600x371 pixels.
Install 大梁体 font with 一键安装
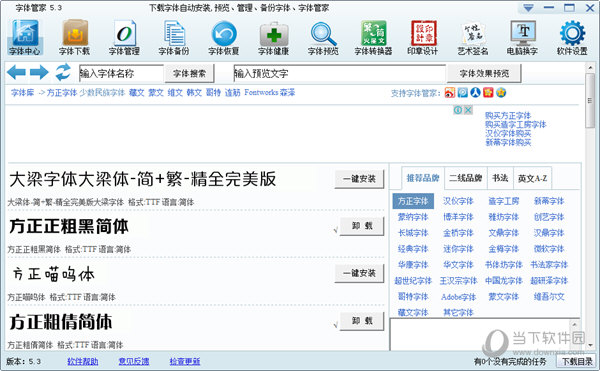coord(359,179)
